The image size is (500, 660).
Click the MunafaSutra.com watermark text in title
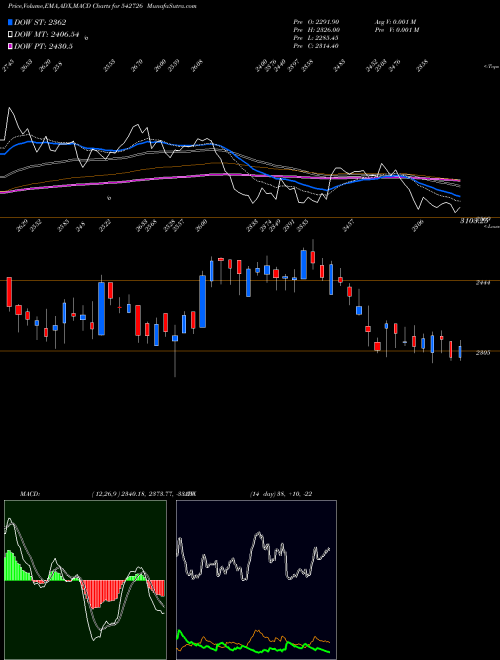coord(173,6)
